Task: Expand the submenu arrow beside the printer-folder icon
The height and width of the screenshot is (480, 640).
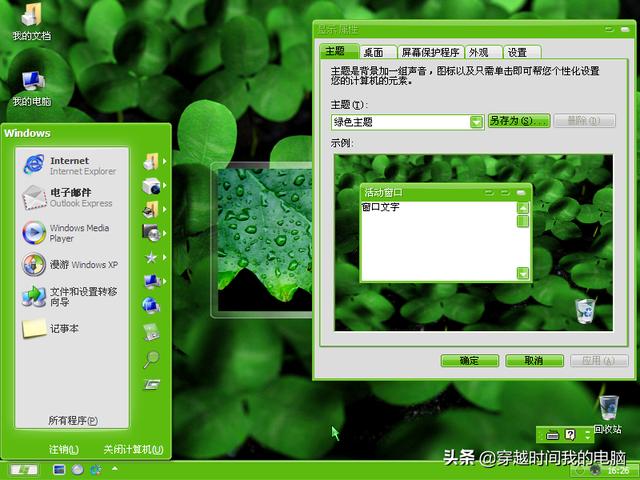Action: pos(164,209)
